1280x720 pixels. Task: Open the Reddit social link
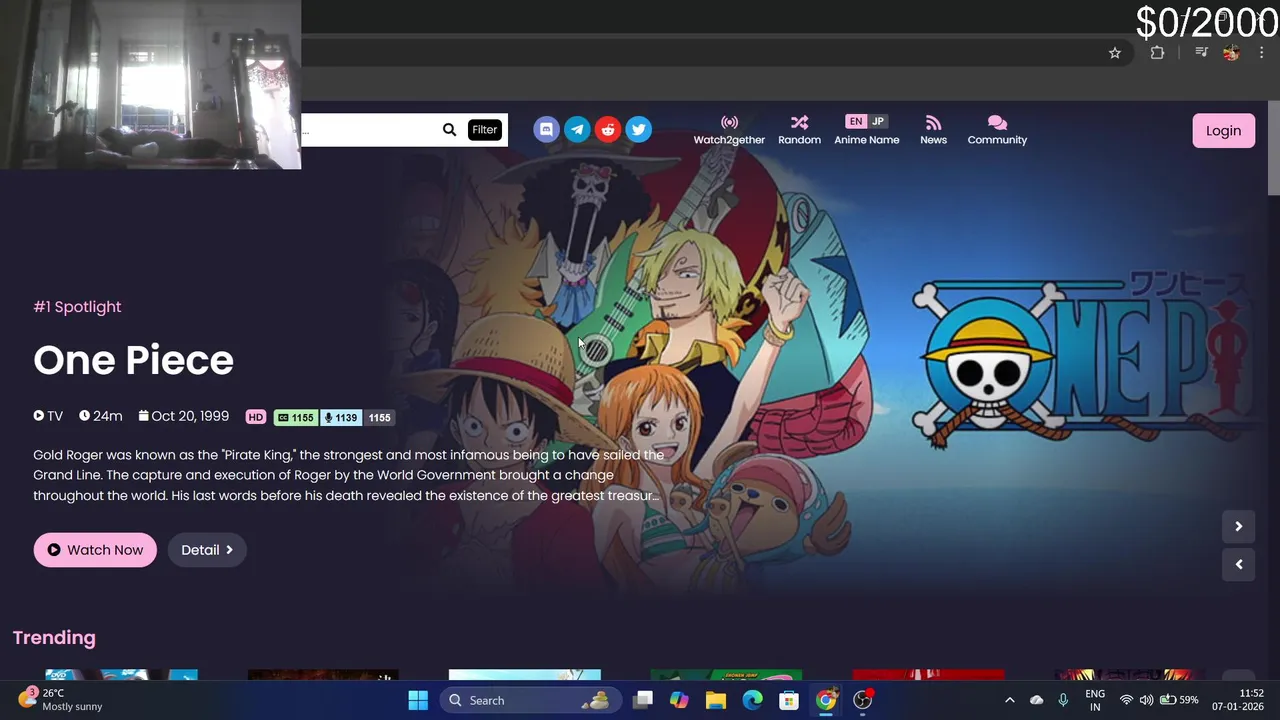tap(608, 129)
